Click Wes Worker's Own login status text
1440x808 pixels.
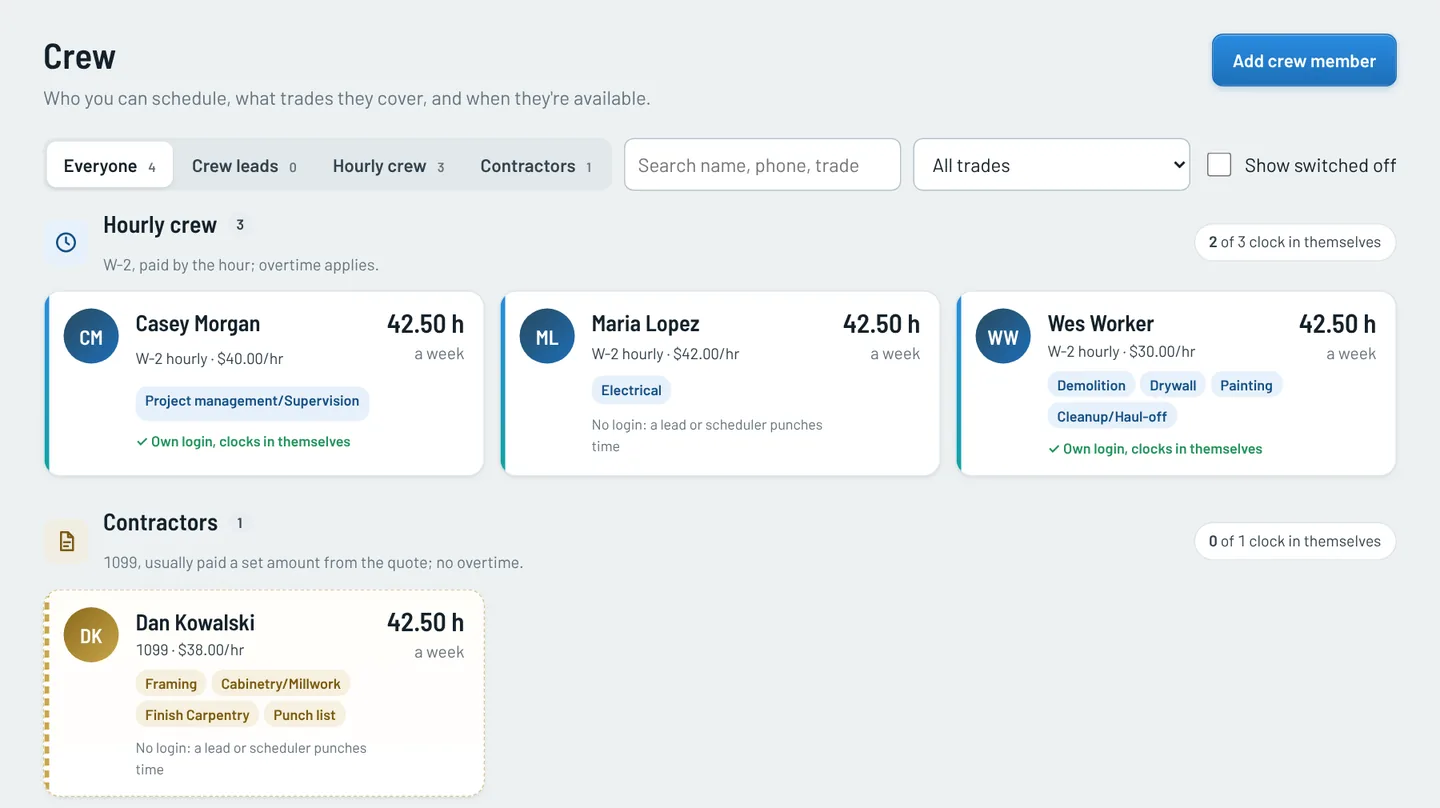[1155, 449]
